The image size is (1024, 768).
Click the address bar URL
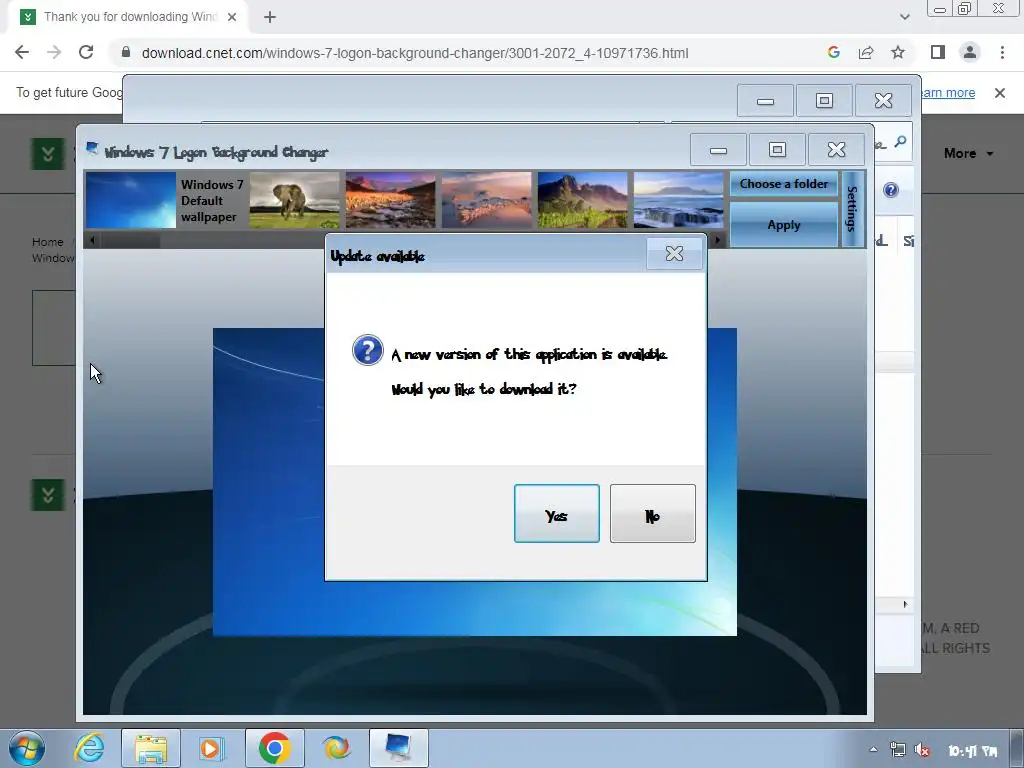(415, 54)
